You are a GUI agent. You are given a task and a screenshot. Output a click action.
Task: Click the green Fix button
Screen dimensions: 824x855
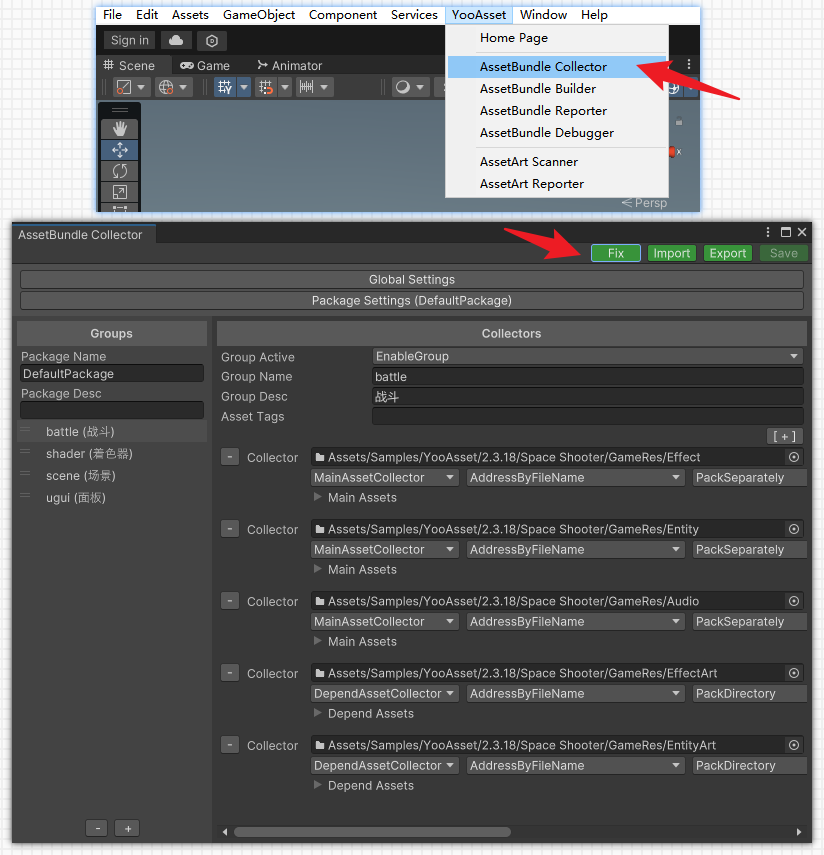point(616,253)
